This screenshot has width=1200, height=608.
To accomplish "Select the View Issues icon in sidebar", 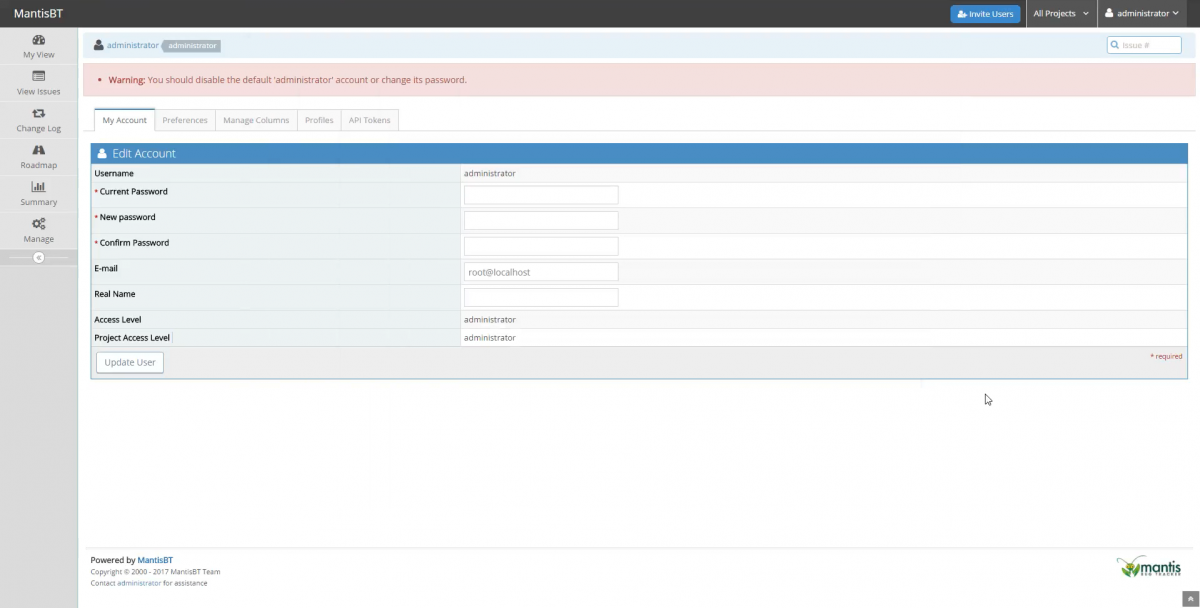I will point(38,83).
